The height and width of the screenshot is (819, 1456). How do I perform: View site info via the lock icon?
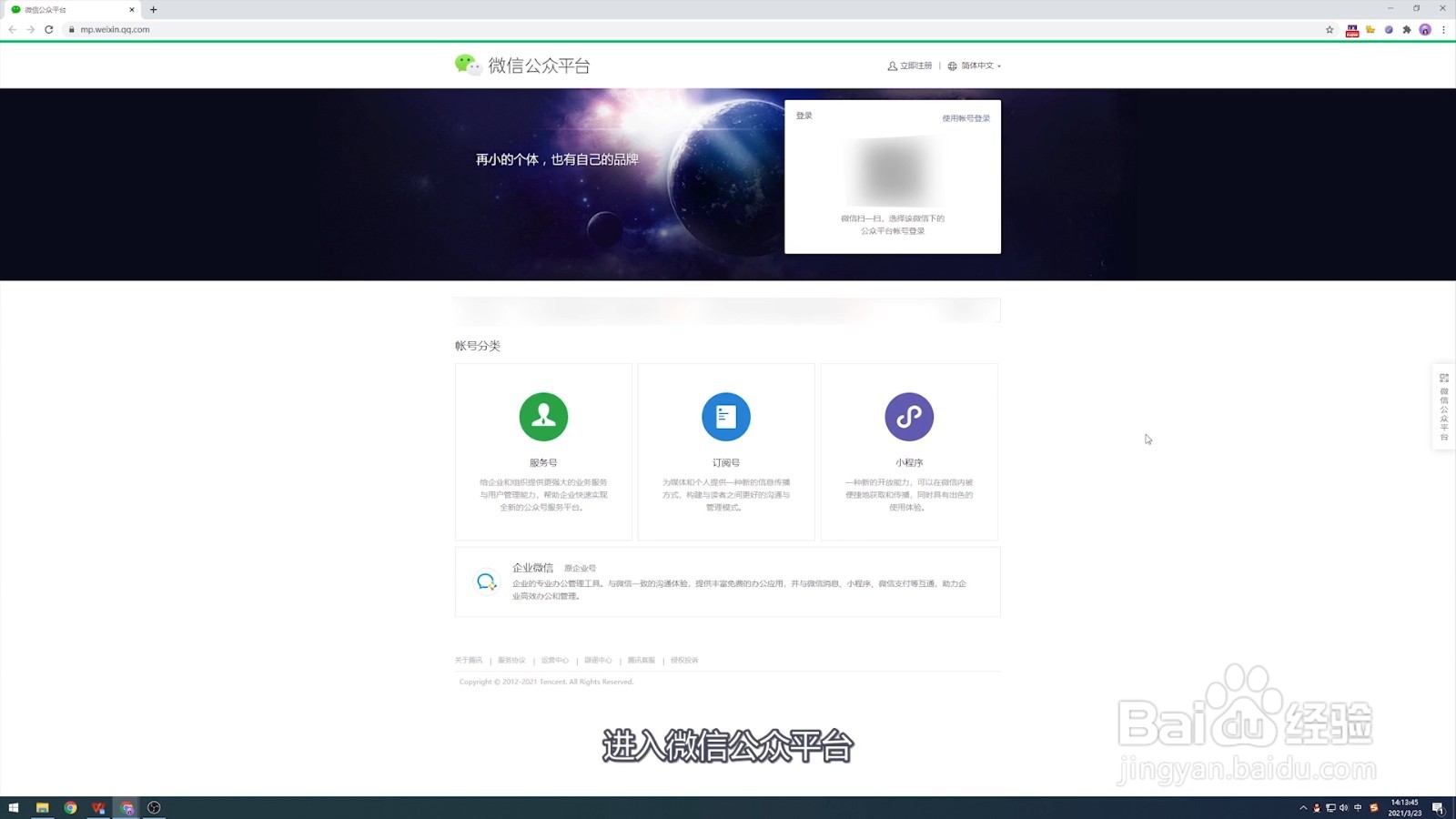71,30
